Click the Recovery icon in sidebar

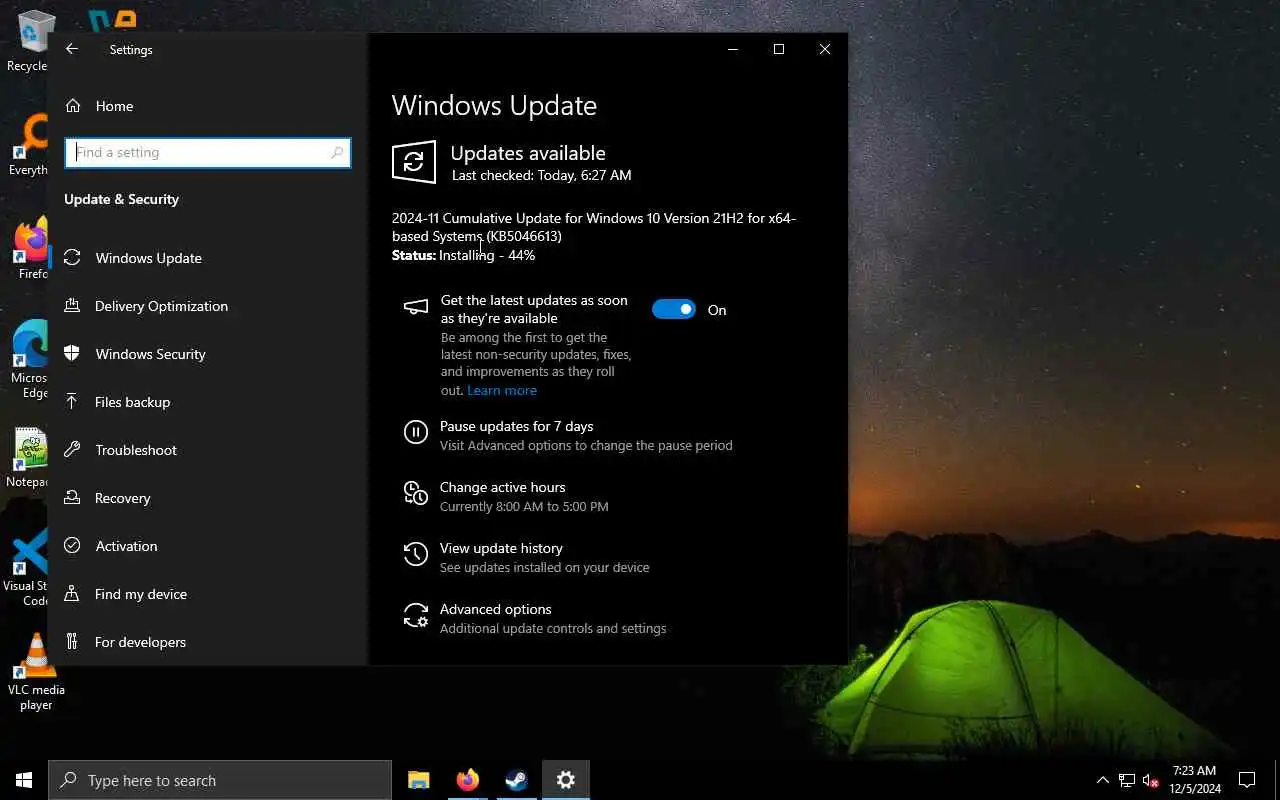[72, 498]
